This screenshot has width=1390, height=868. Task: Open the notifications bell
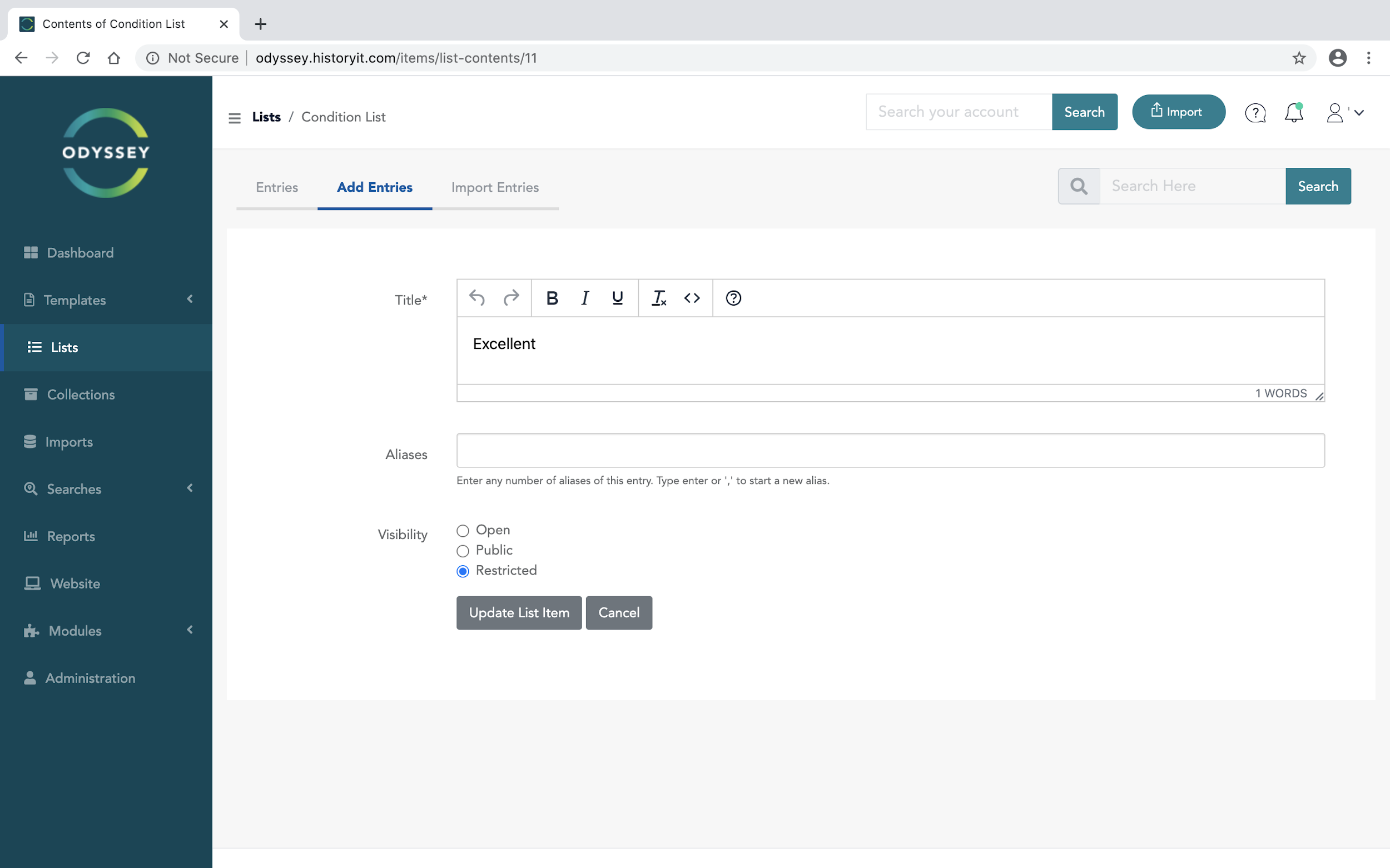click(x=1293, y=112)
